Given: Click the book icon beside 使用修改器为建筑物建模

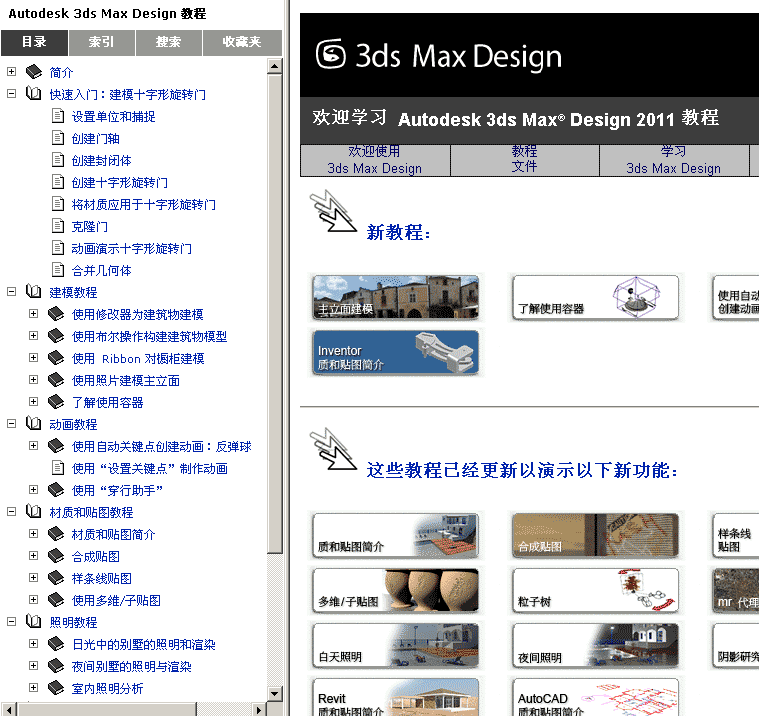Looking at the screenshot, I should tap(56, 314).
